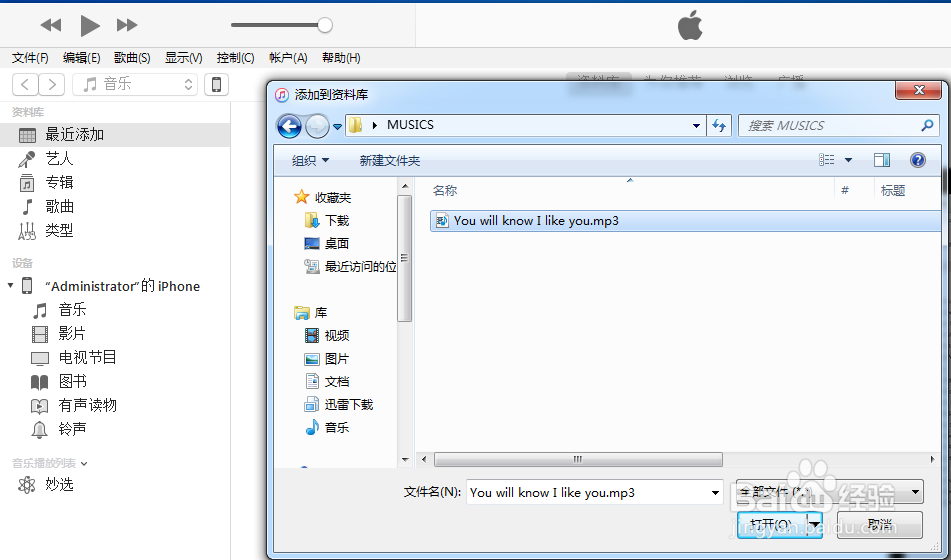
Task: Adjust the iTunes volume slider knob
Action: pos(325,25)
